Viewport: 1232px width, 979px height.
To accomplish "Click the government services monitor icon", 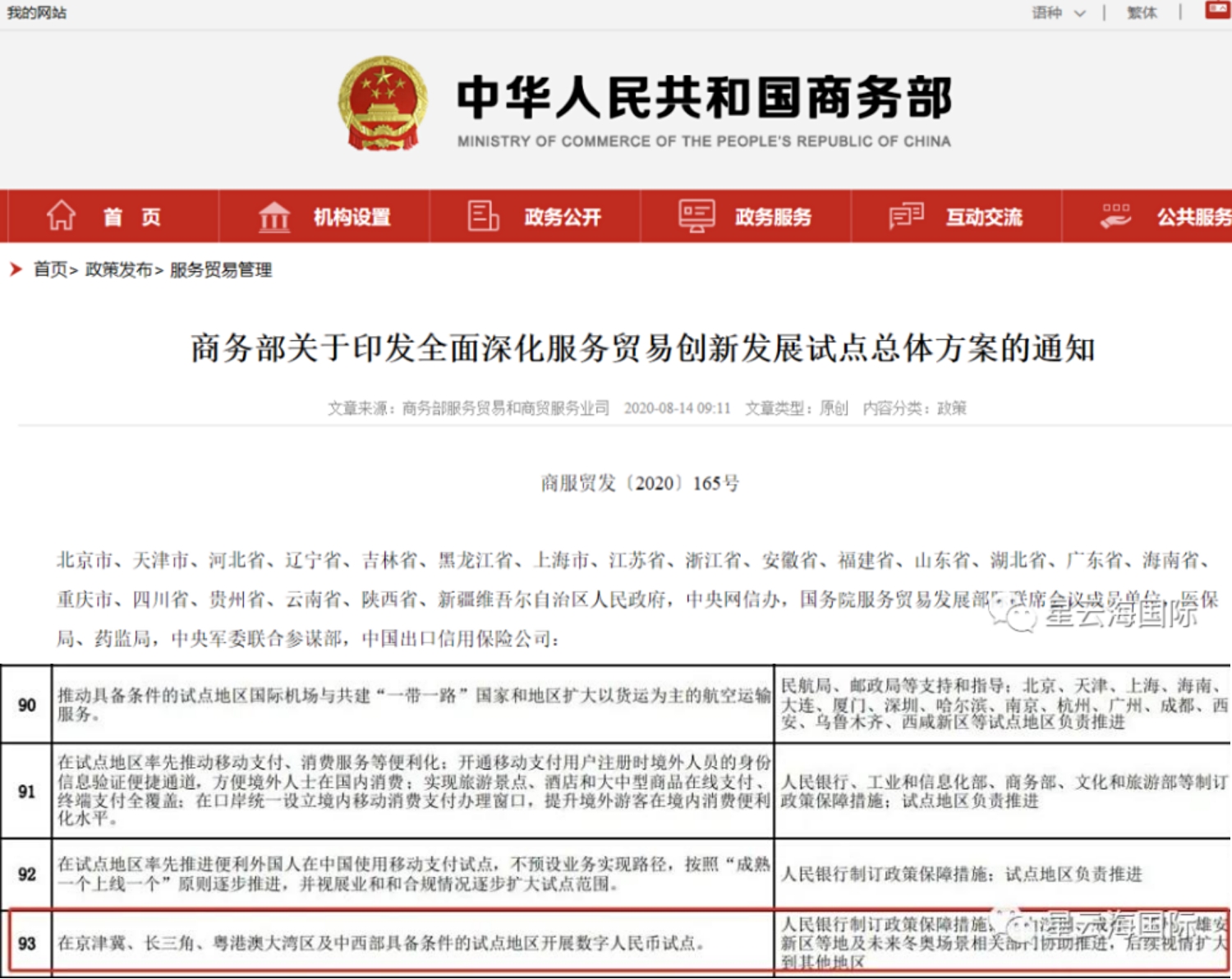I will coord(696,216).
